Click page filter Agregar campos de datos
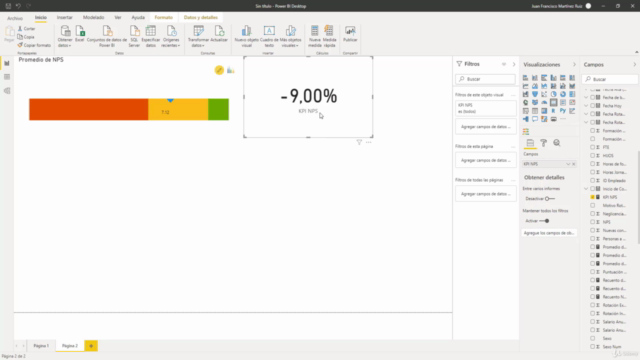Image resolution: width=640 pixels, height=360 pixels. pyautogui.click(x=486, y=160)
